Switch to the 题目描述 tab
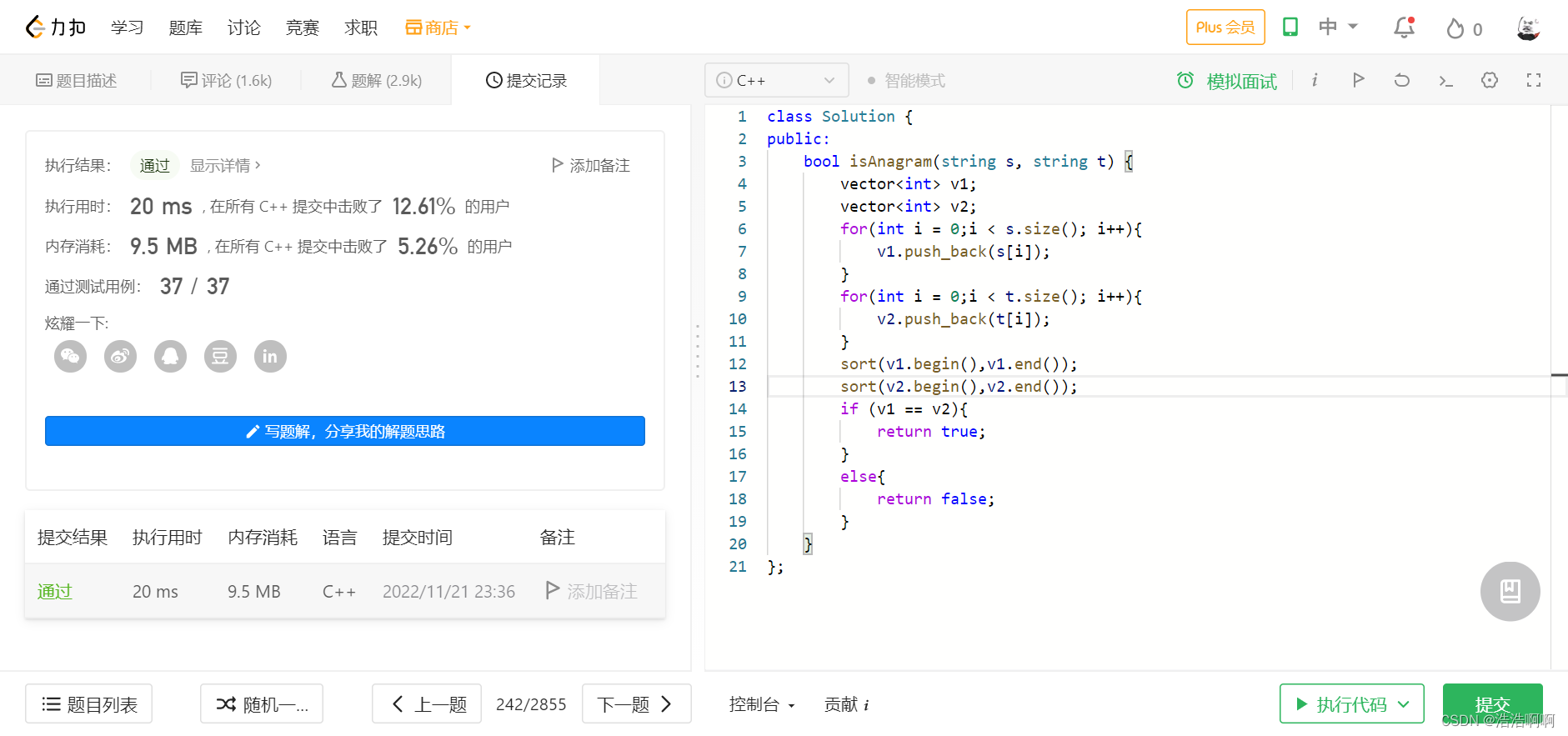 (x=76, y=81)
